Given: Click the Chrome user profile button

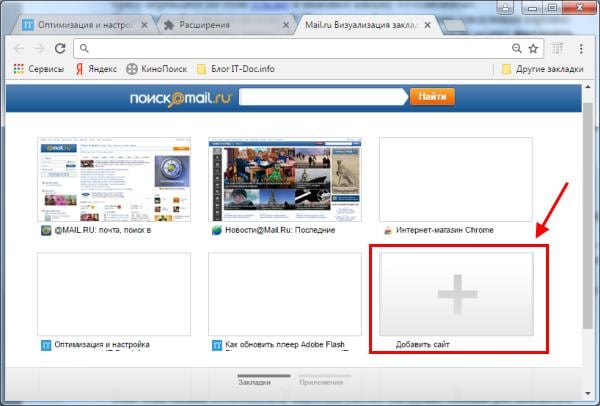Looking at the screenshot, I should [x=505, y=8].
